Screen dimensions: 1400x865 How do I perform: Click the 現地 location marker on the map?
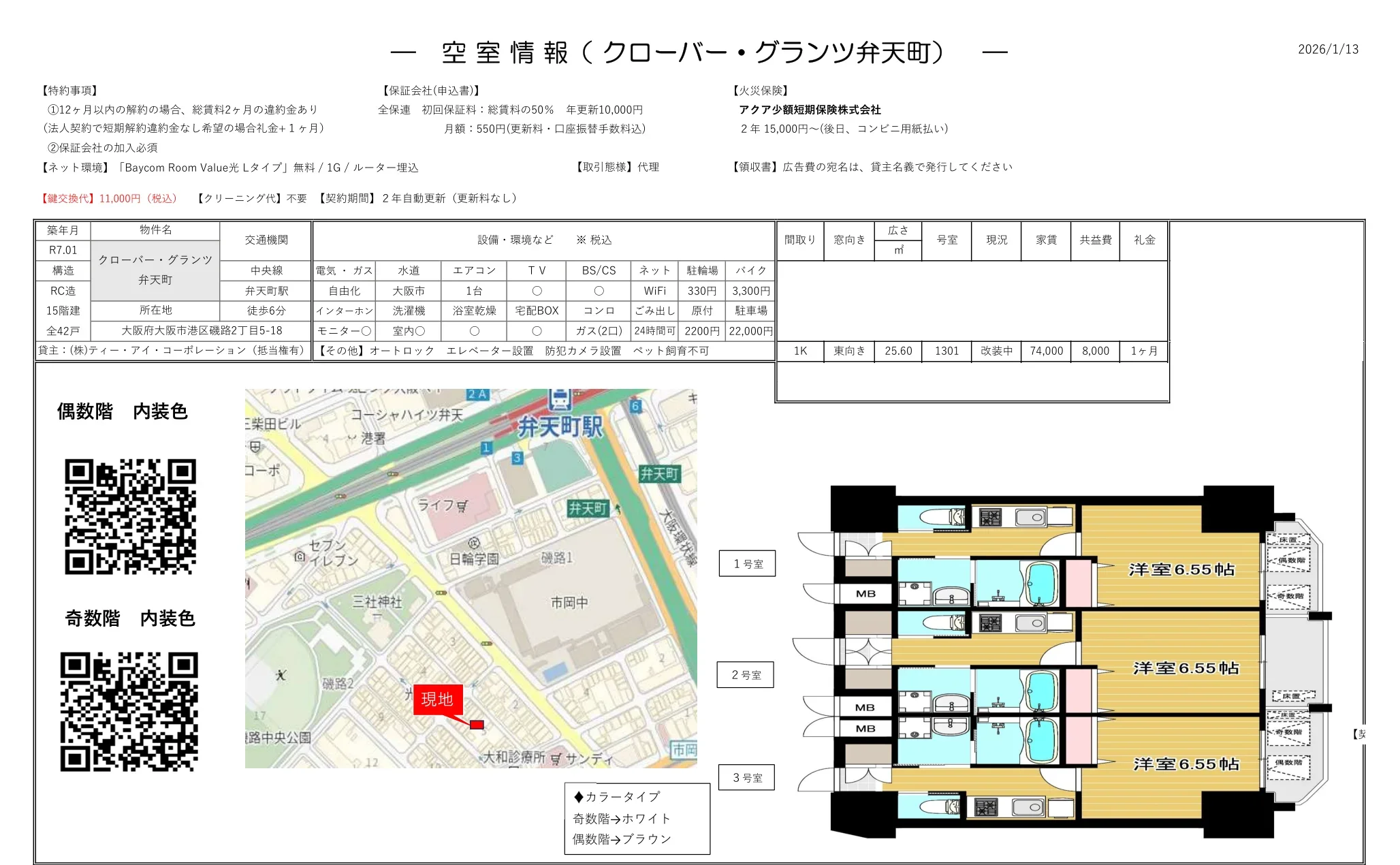click(436, 699)
